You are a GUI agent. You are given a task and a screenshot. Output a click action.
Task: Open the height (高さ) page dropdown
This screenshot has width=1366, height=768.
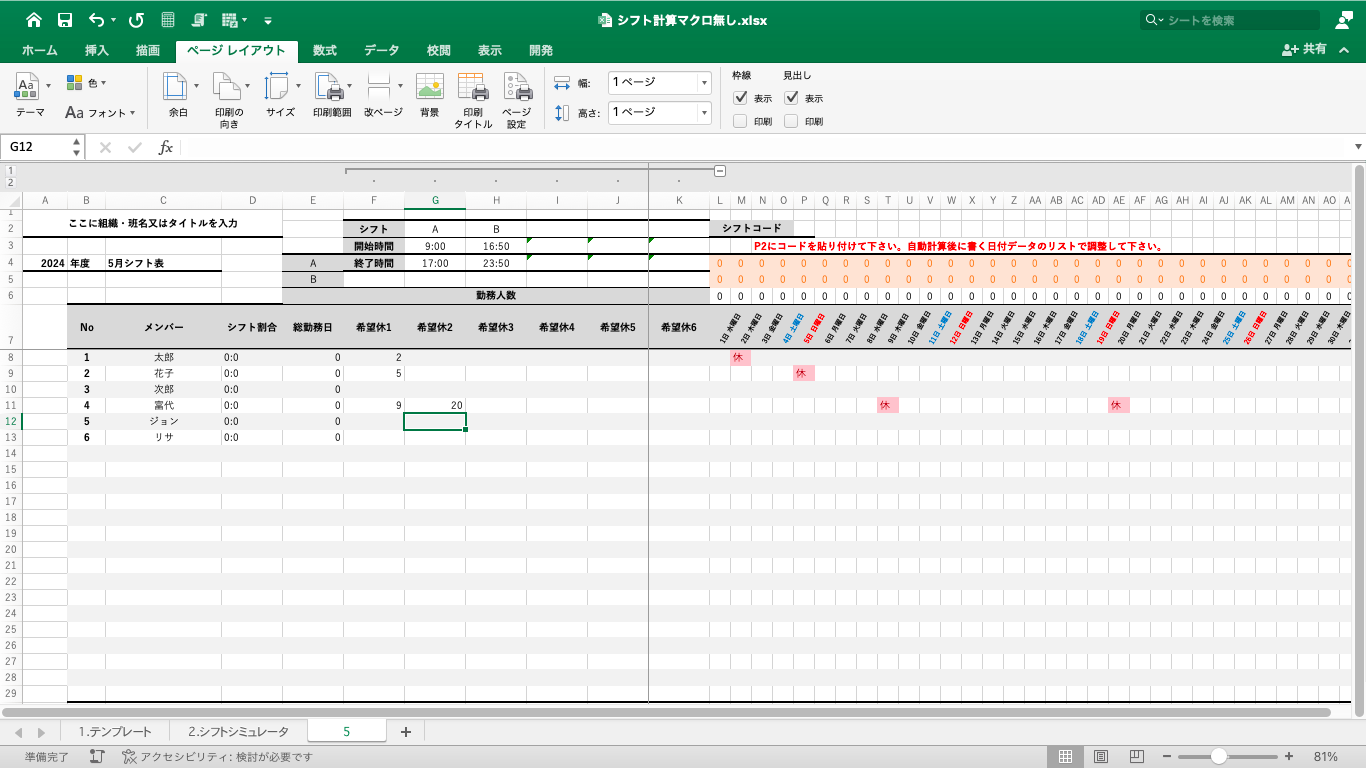click(x=704, y=113)
